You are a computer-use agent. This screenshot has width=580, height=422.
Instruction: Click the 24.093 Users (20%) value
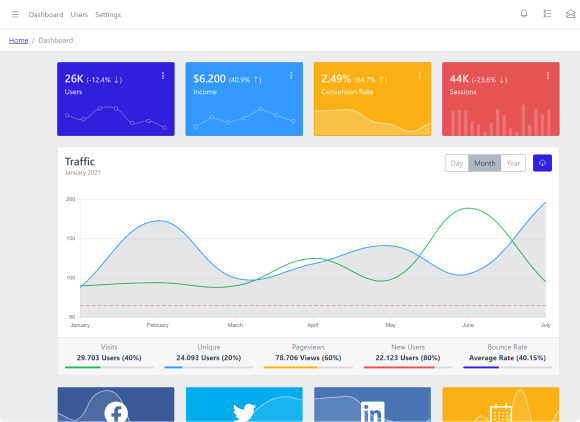[x=209, y=358]
